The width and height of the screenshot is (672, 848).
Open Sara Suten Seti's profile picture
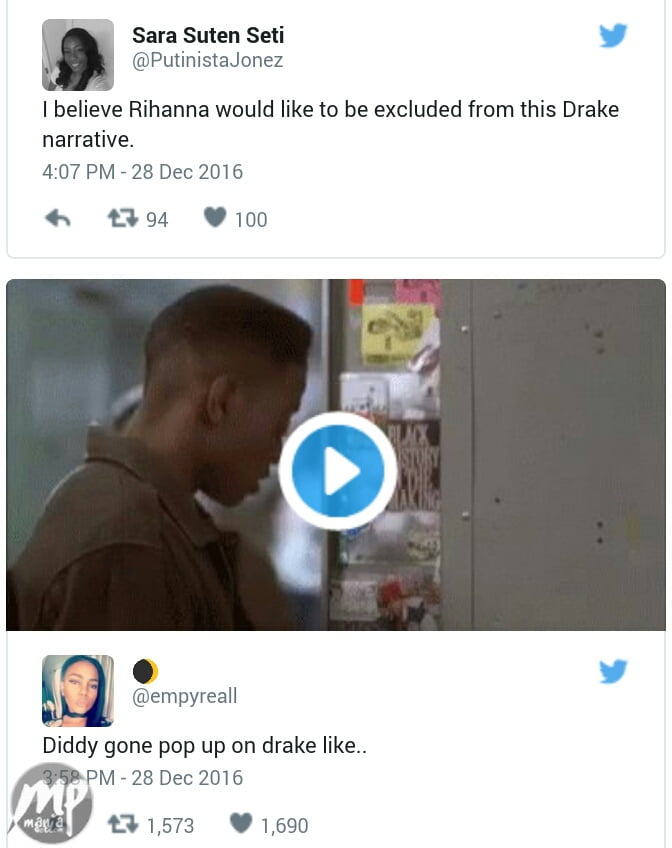coord(78,55)
